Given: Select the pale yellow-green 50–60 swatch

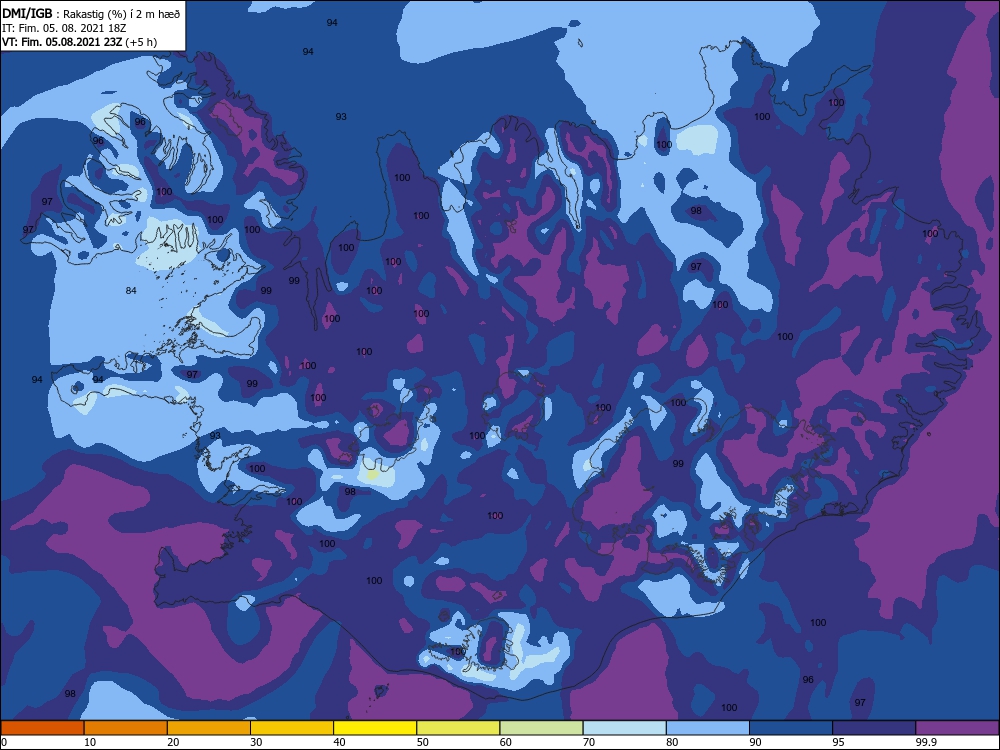Looking at the screenshot, I should 458,728.
